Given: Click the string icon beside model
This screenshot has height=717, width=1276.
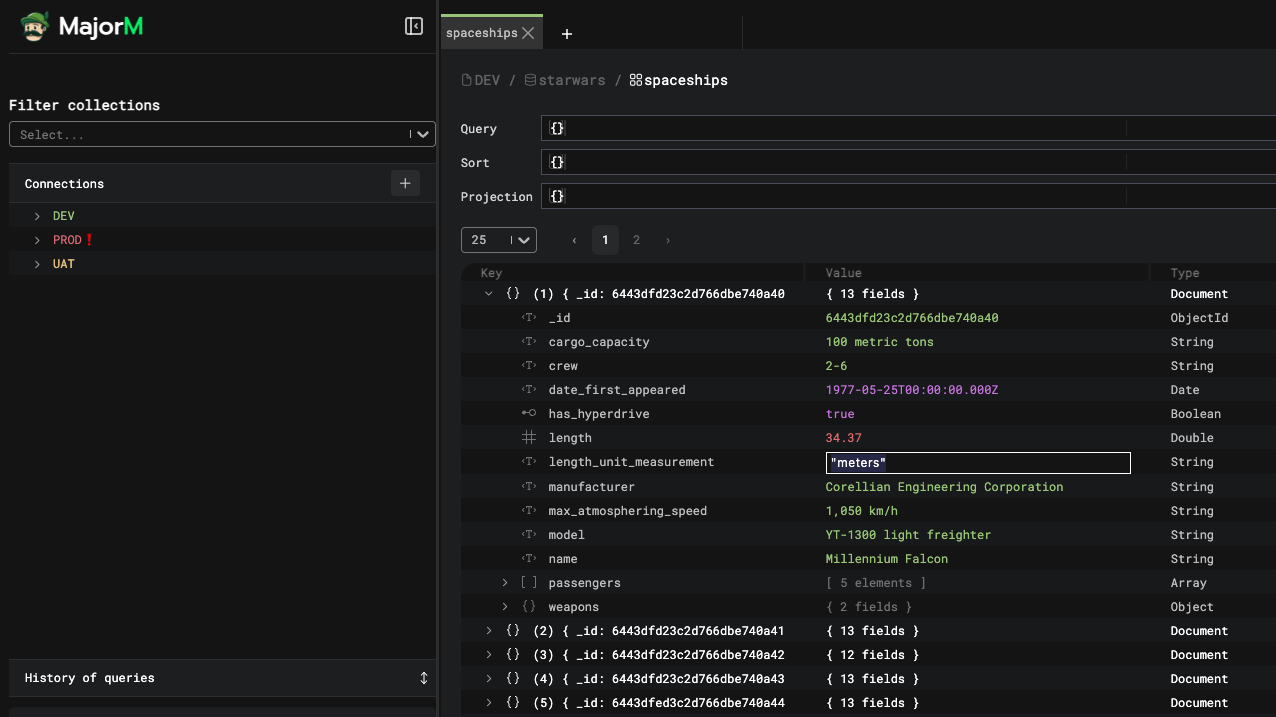Looking at the screenshot, I should click(529, 535).
